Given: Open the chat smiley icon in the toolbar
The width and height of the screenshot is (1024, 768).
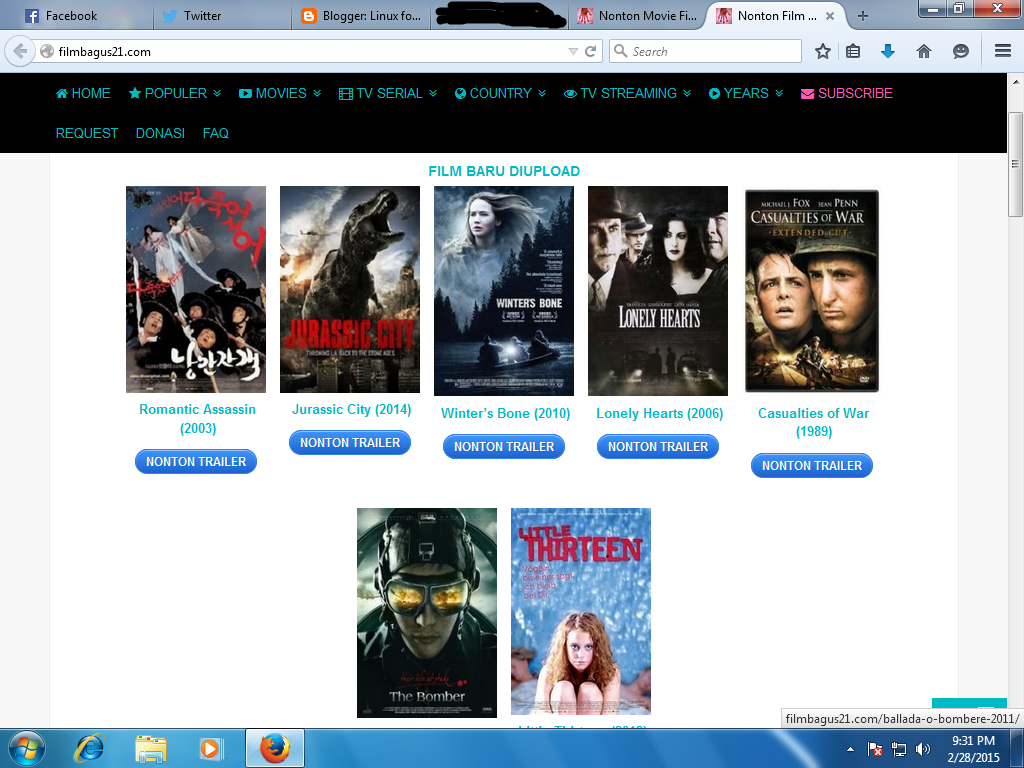Looking at the screenshot, I should click(960, 51).
